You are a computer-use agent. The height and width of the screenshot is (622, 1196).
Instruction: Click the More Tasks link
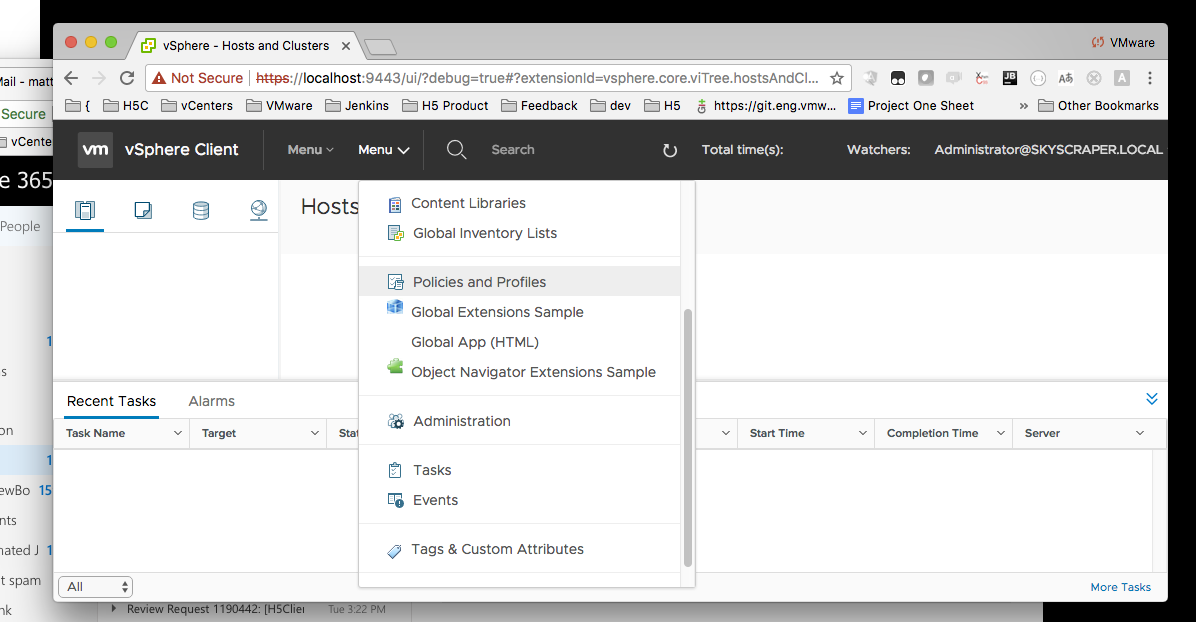point(1120,587)
